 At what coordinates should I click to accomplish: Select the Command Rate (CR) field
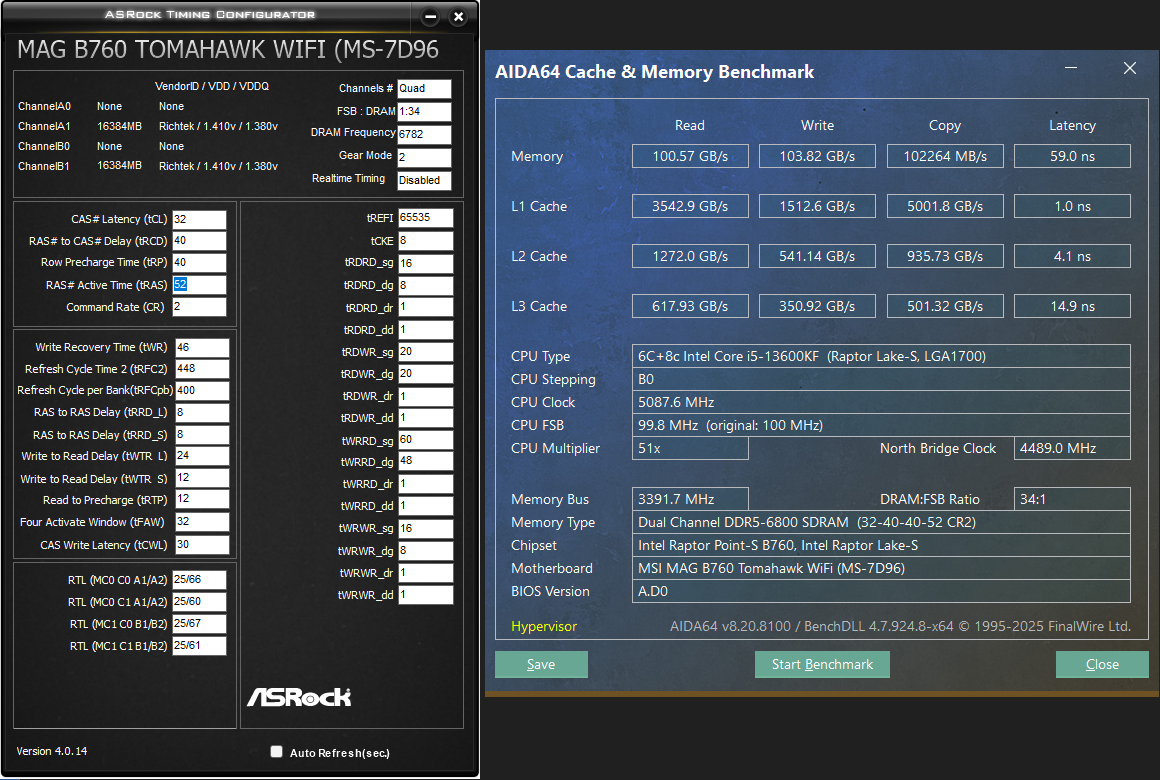199,306
